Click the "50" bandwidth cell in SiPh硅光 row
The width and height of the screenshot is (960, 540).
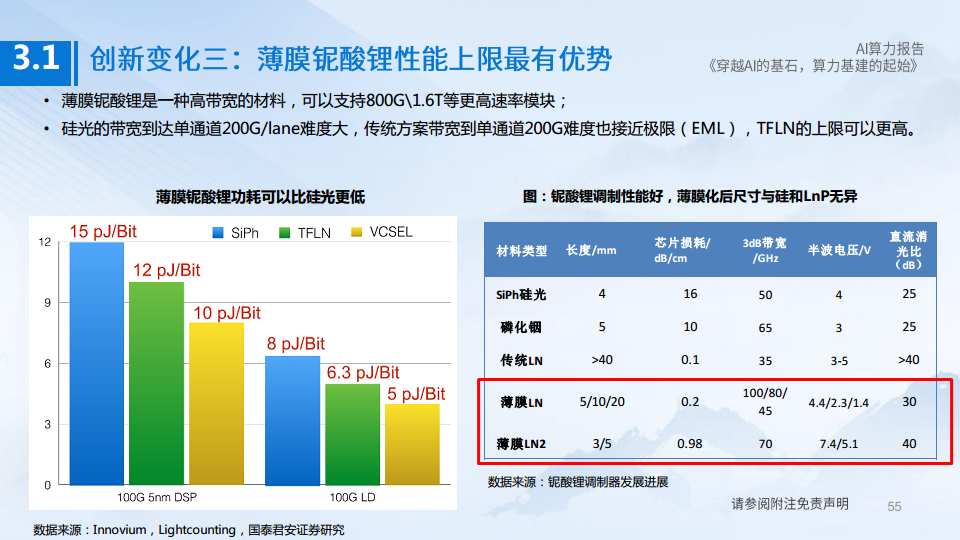(765, 294)
